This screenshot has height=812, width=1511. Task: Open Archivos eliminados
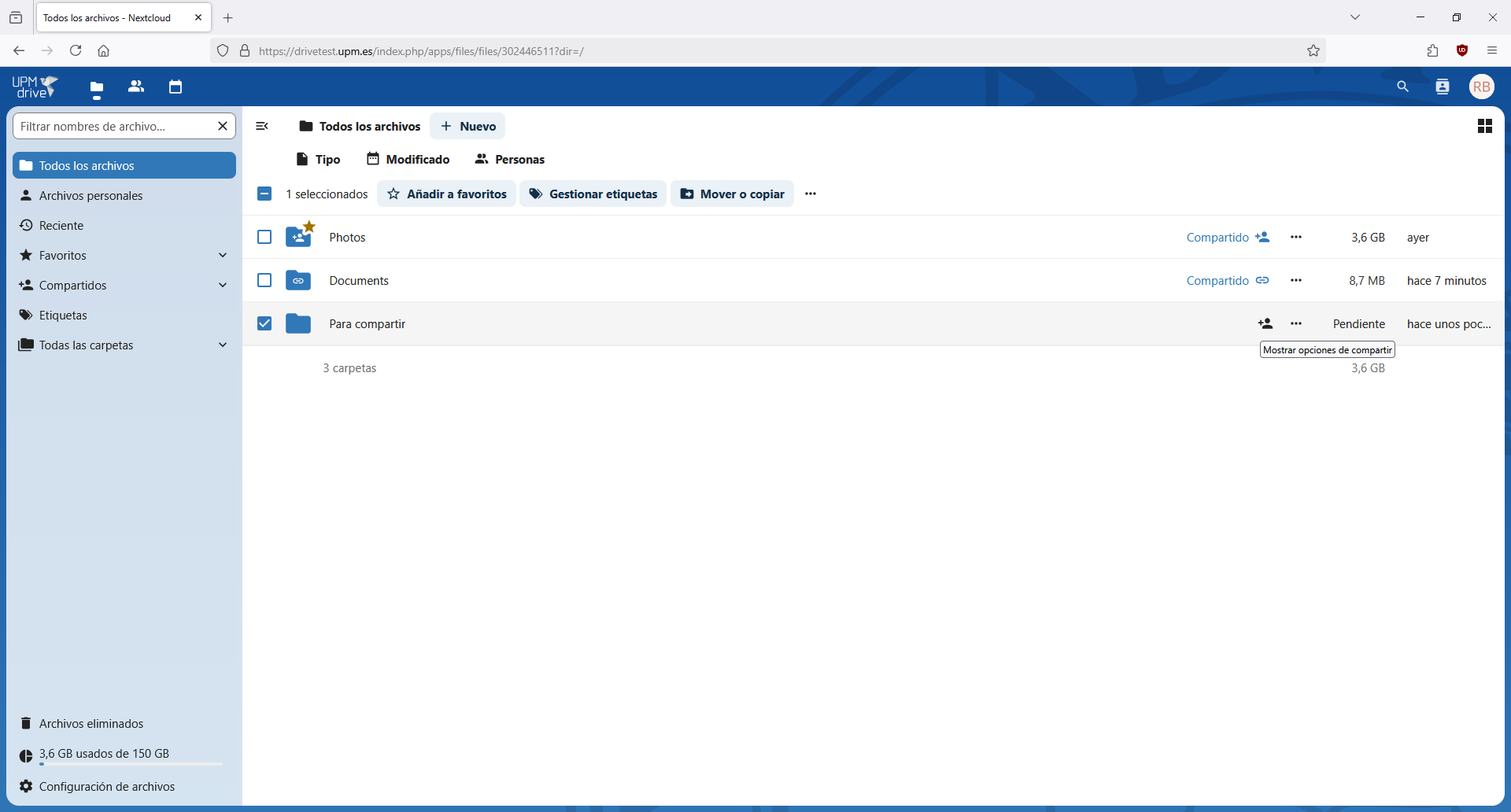click(124, 723)
